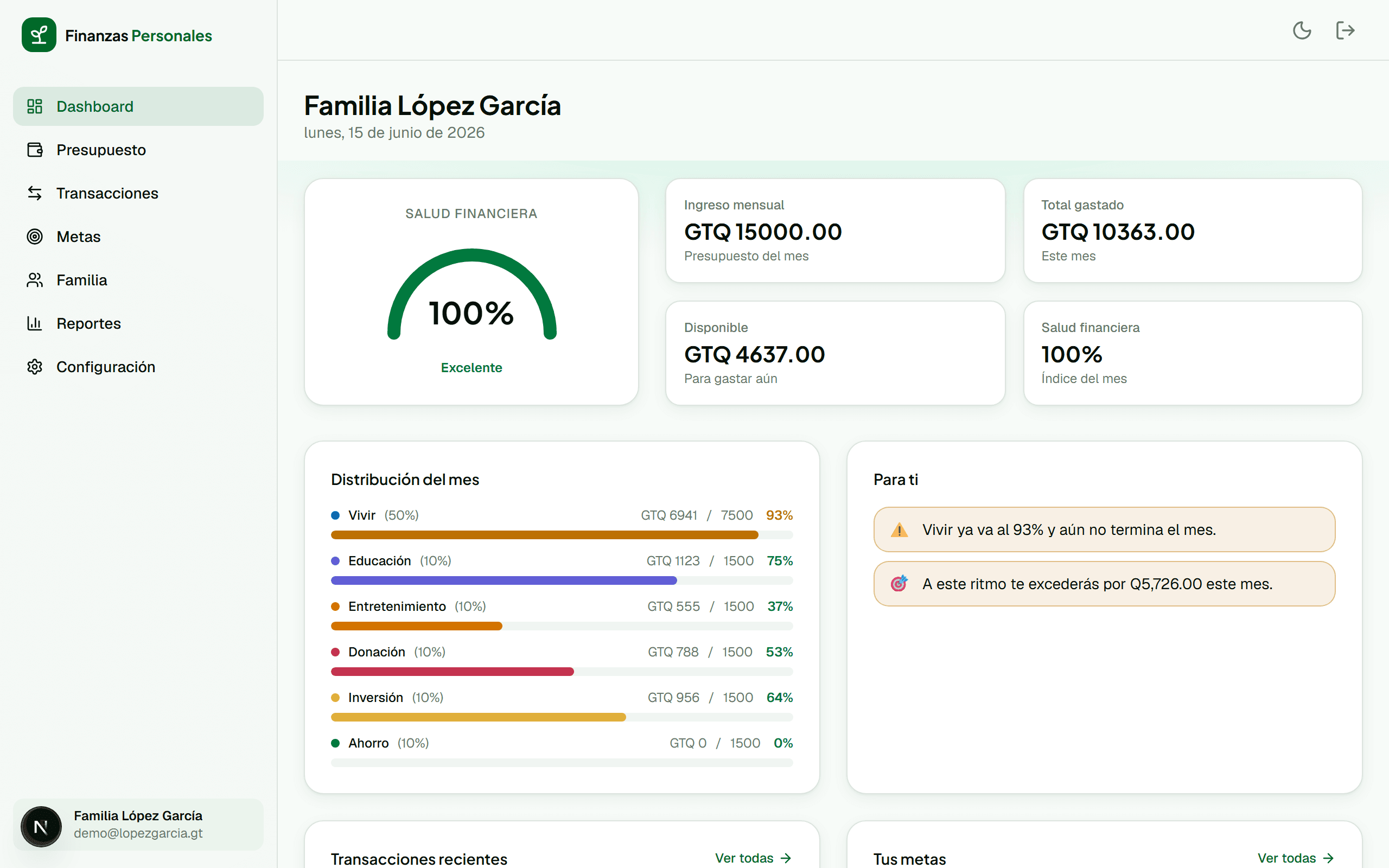This screenshot has height=868, width=1389.
Task: Click the Finanzas Personales leaf logo icon
Action: (39, 35)
